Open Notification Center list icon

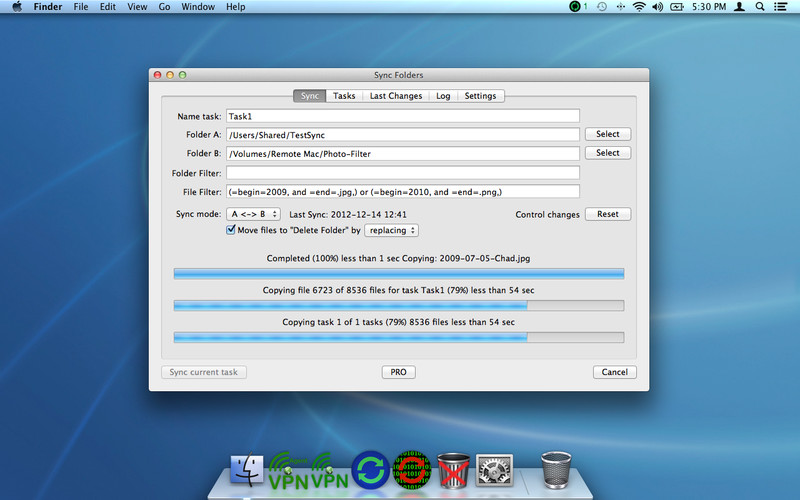[780, 7]
